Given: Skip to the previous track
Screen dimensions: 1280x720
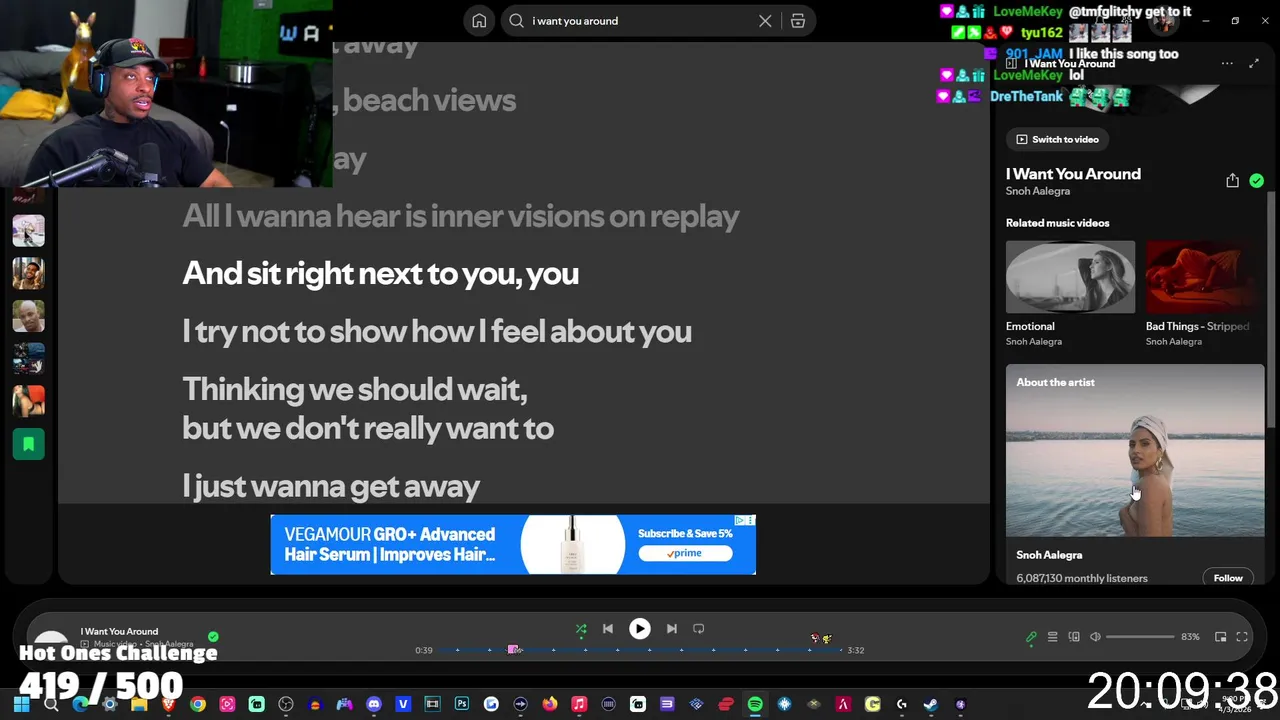Looking at the screenshot, I should [608, 629].
